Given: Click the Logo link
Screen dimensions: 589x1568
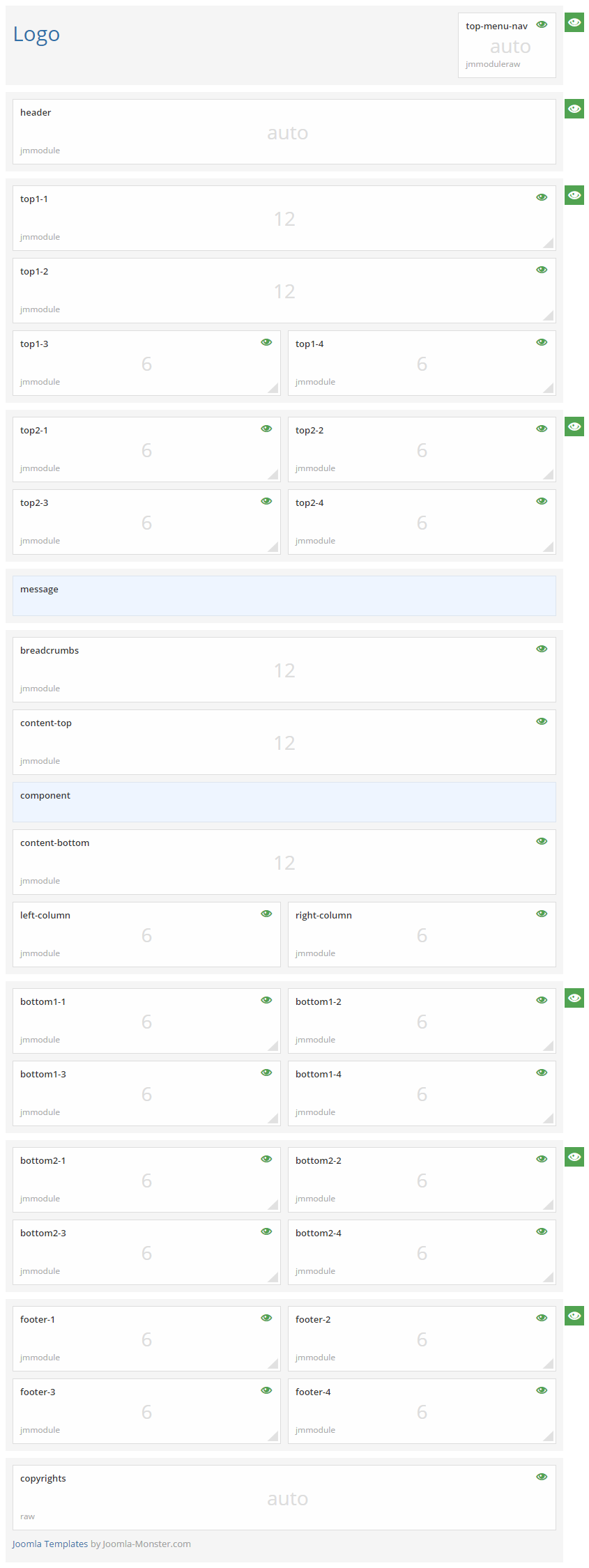Looking at the screenshot, I should click(x=36, y=34).
